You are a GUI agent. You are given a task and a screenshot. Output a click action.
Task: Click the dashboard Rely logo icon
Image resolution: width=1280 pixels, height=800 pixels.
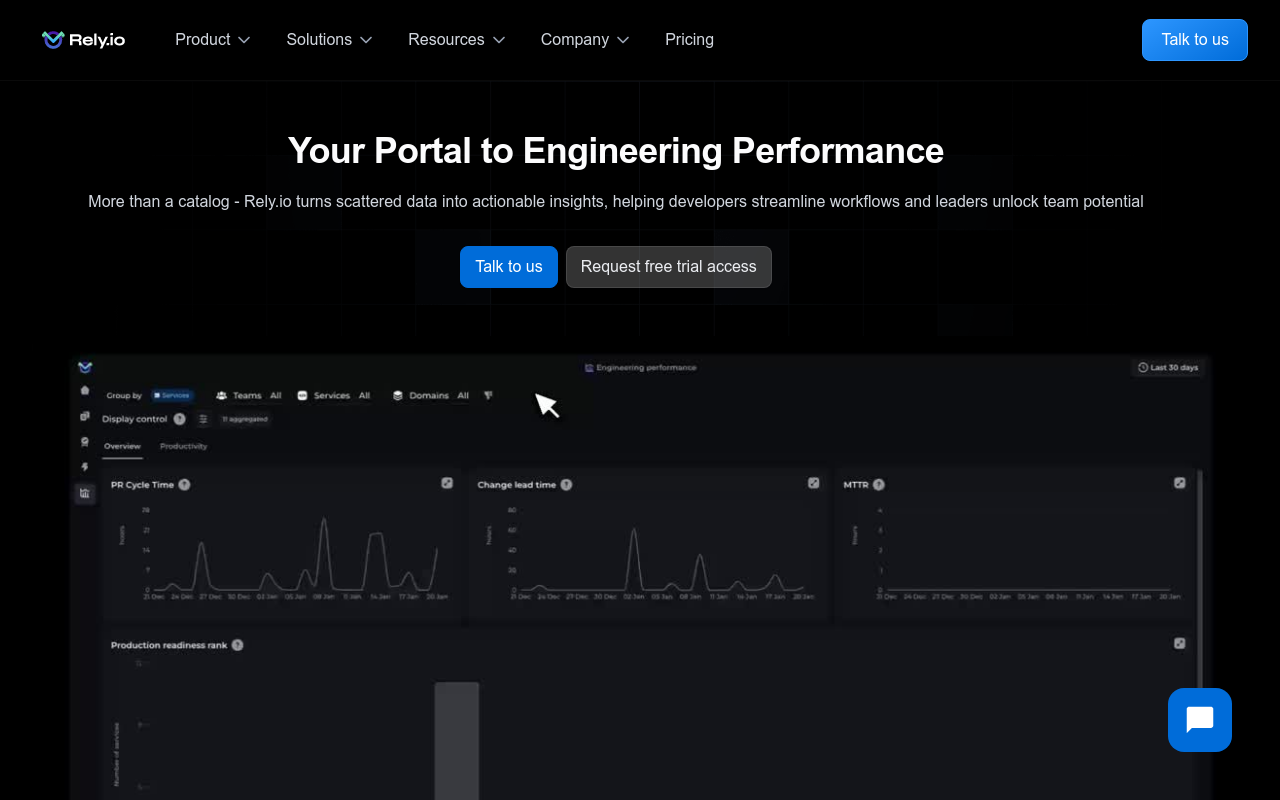85,367
